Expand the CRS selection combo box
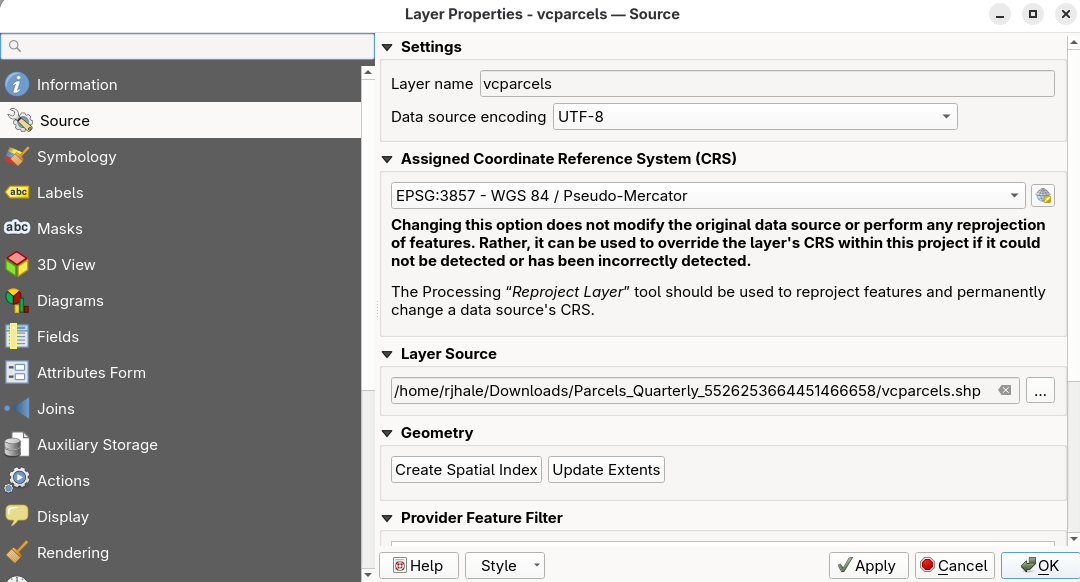The height and width of the screenshot is (582, 1080). pyautogui.click(x=708, y=196)
